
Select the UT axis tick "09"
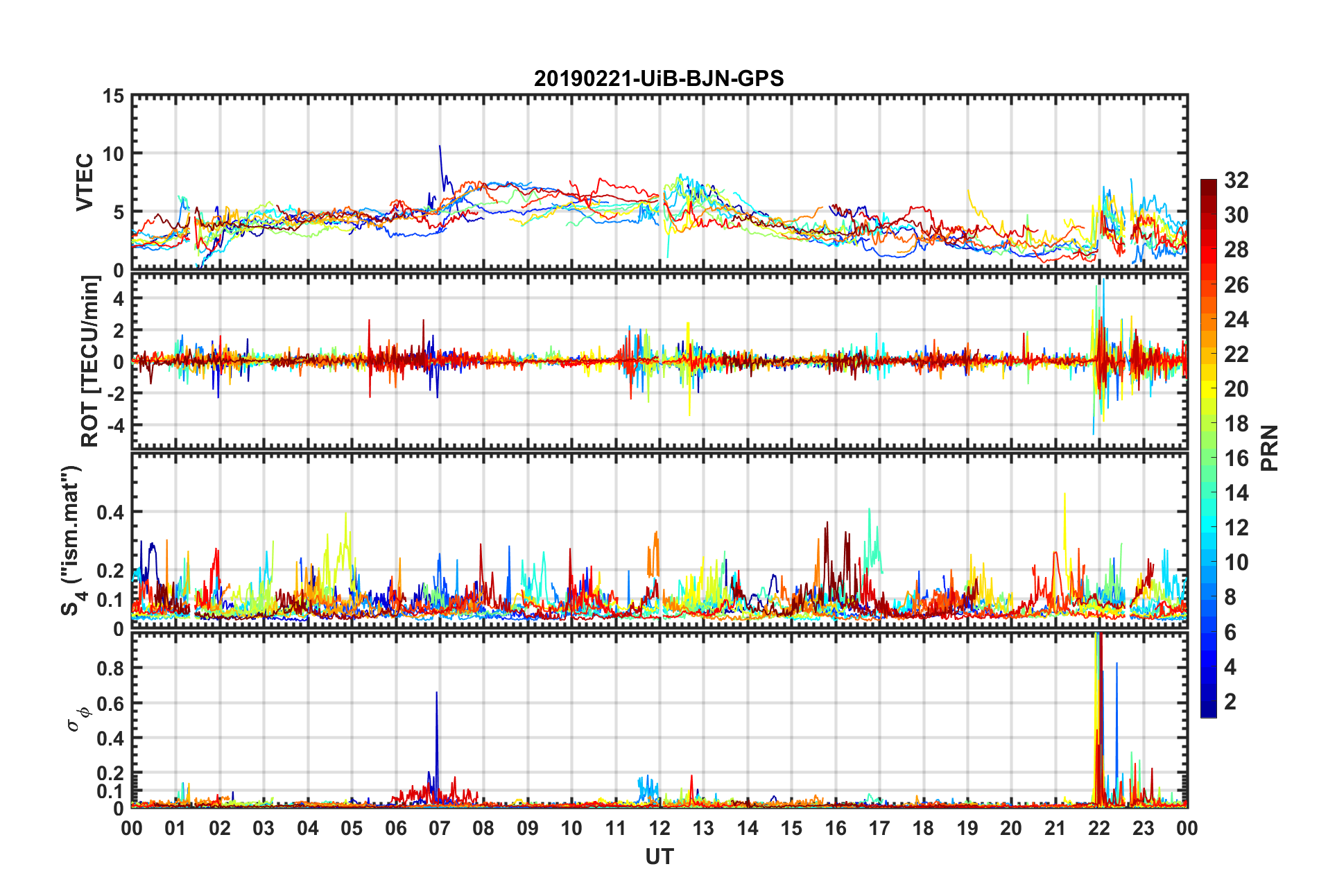click(528, 828)
